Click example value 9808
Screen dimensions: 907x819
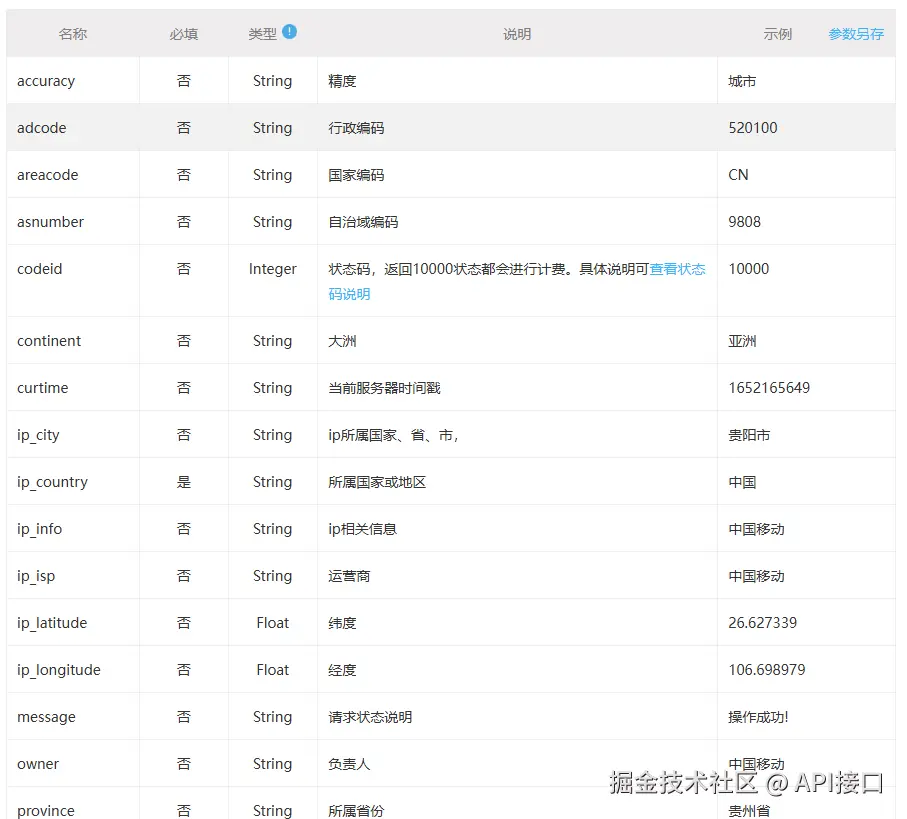coord(744,222)
